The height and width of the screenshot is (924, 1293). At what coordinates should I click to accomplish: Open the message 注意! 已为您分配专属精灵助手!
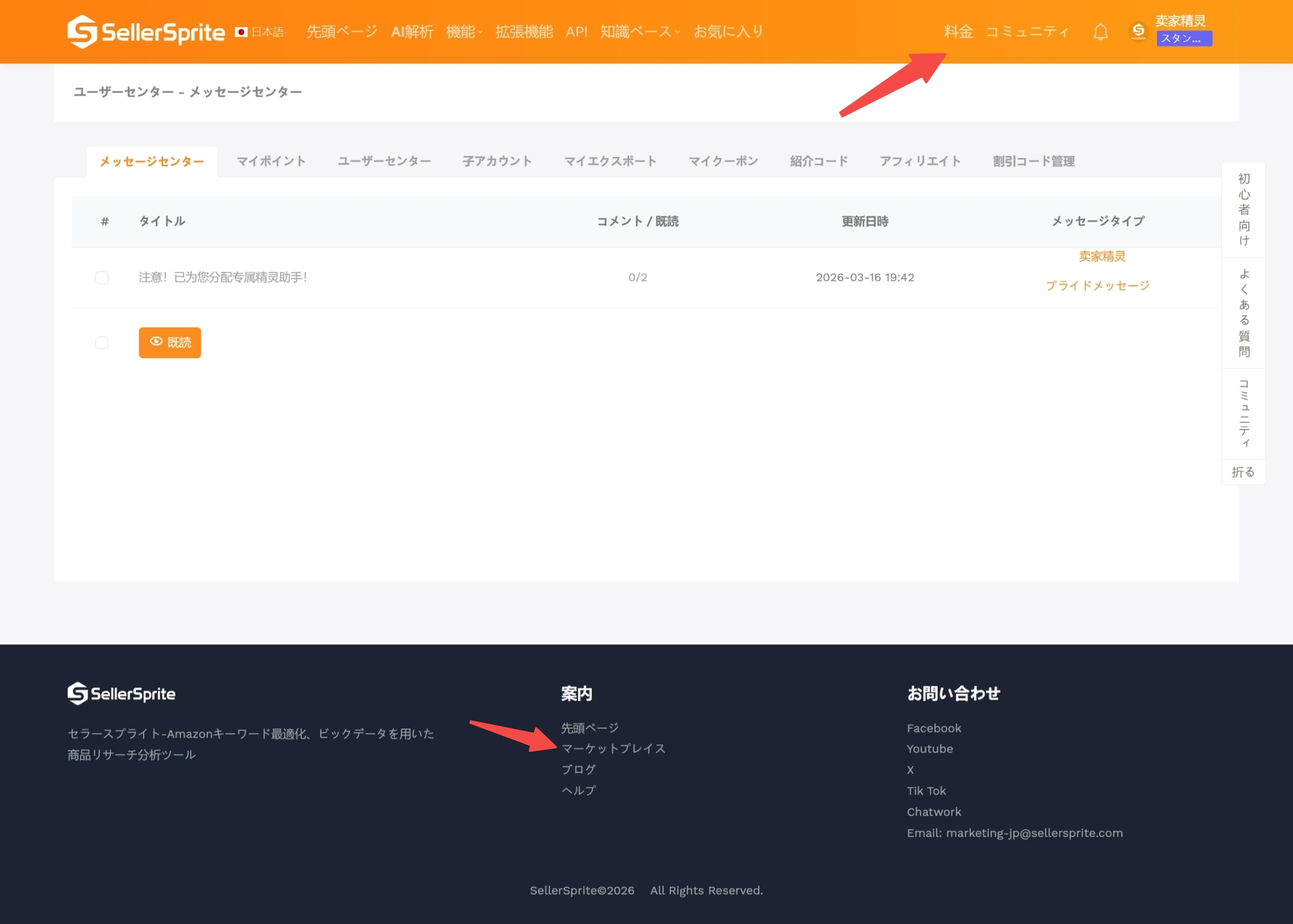coord(223,277)
